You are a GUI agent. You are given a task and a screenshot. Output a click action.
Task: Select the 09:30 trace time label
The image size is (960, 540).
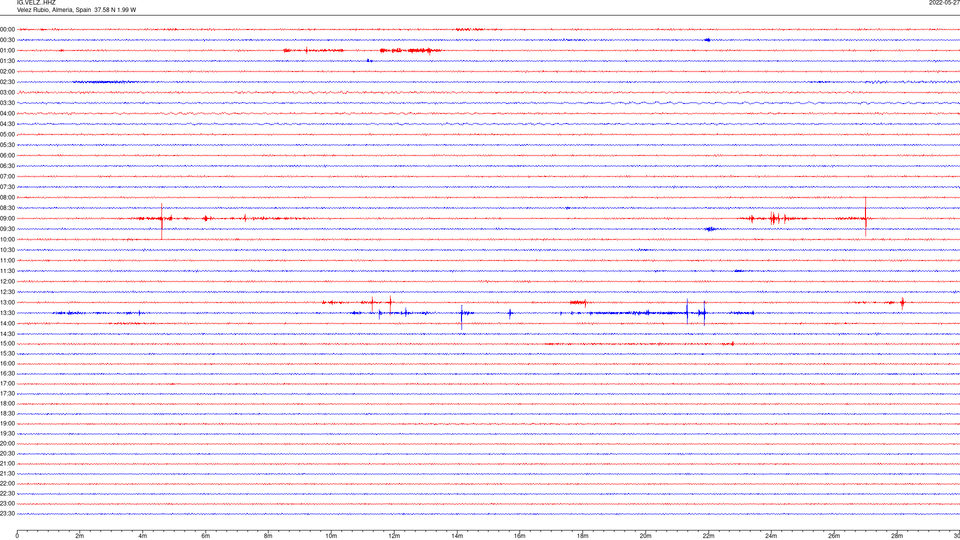point(7,229)
